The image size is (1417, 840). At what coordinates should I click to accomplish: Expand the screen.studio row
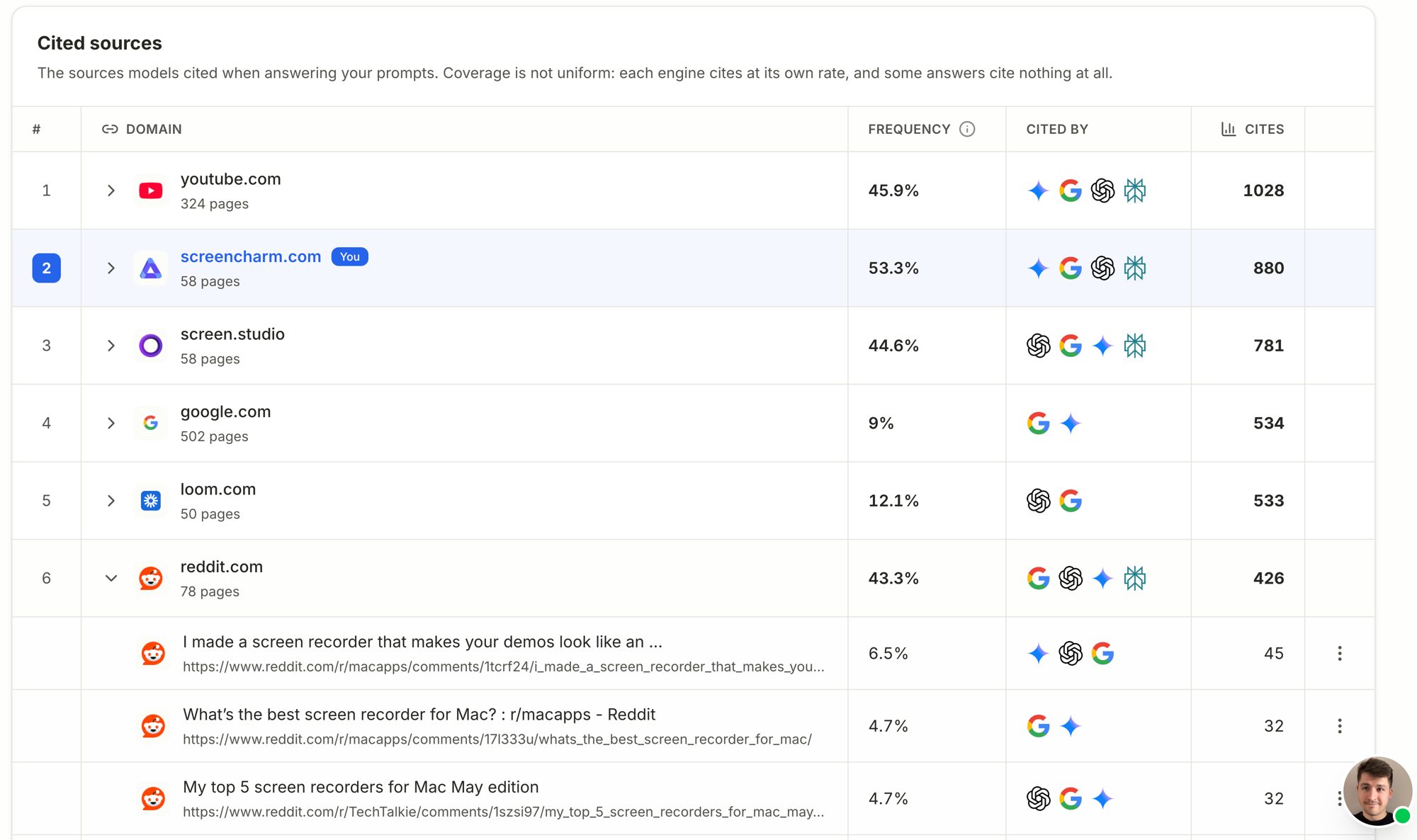[111, 346]
